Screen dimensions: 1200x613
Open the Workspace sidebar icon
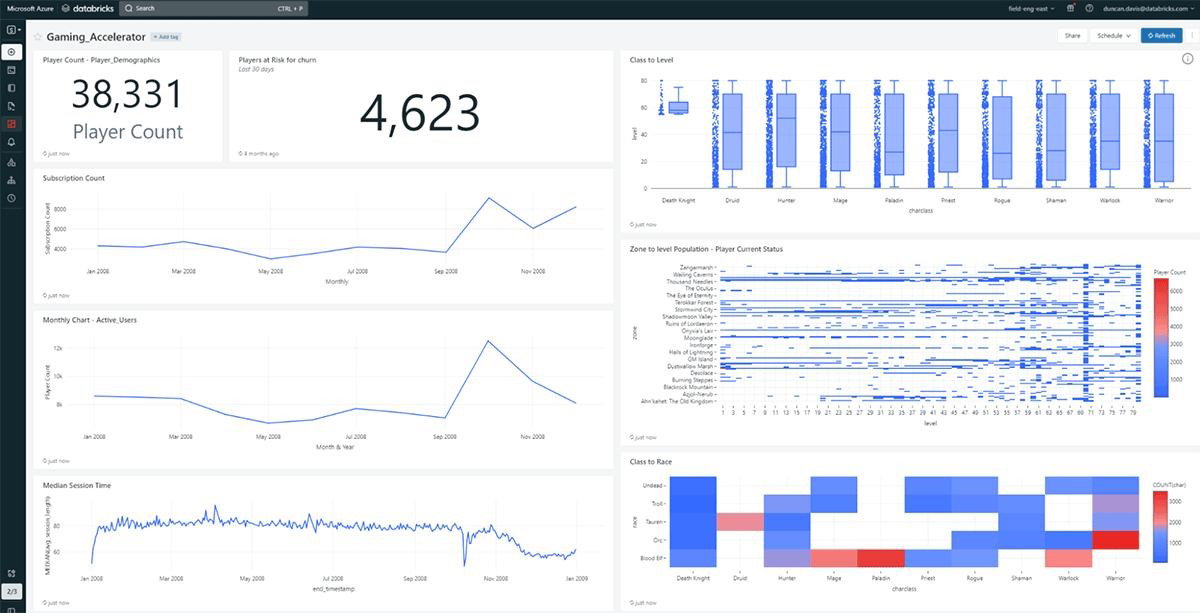12,88
